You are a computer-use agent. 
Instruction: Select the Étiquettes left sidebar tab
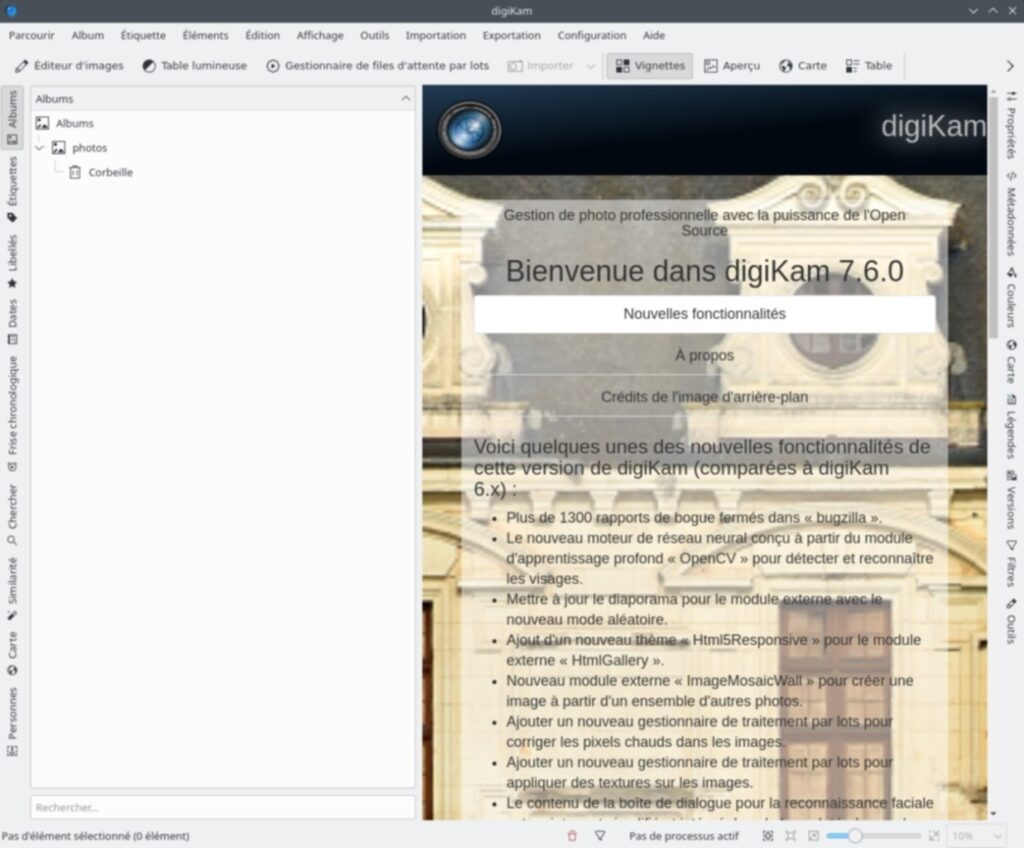(x=12, y=190)
